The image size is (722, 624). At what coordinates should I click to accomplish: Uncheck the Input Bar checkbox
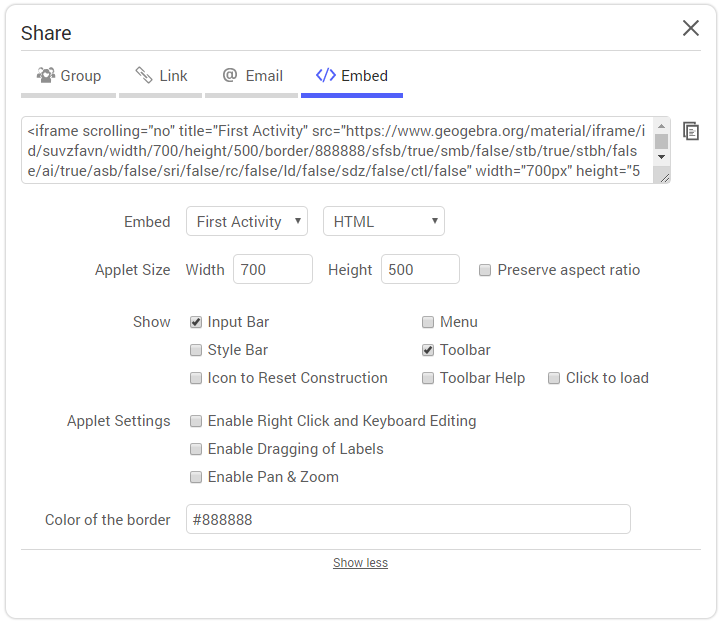coord(196,322)
